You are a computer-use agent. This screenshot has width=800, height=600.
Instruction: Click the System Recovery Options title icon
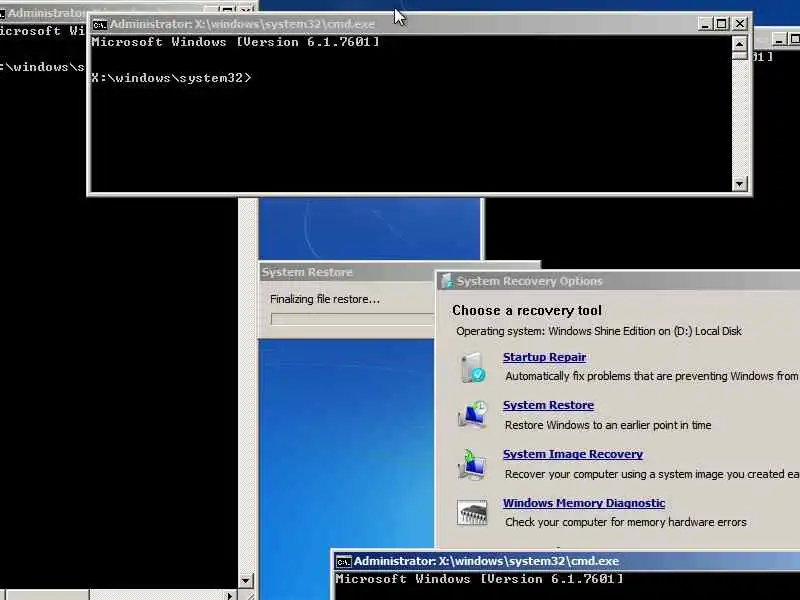[447, 281]
